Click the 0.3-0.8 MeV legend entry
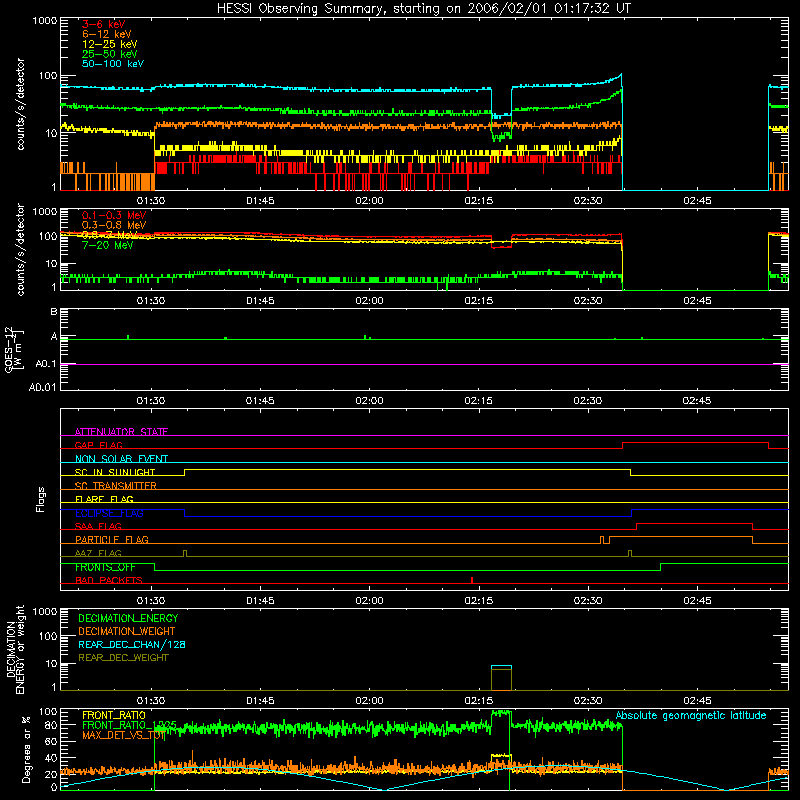Viewport: 800px width, 800px height. [x=114, y=225]
